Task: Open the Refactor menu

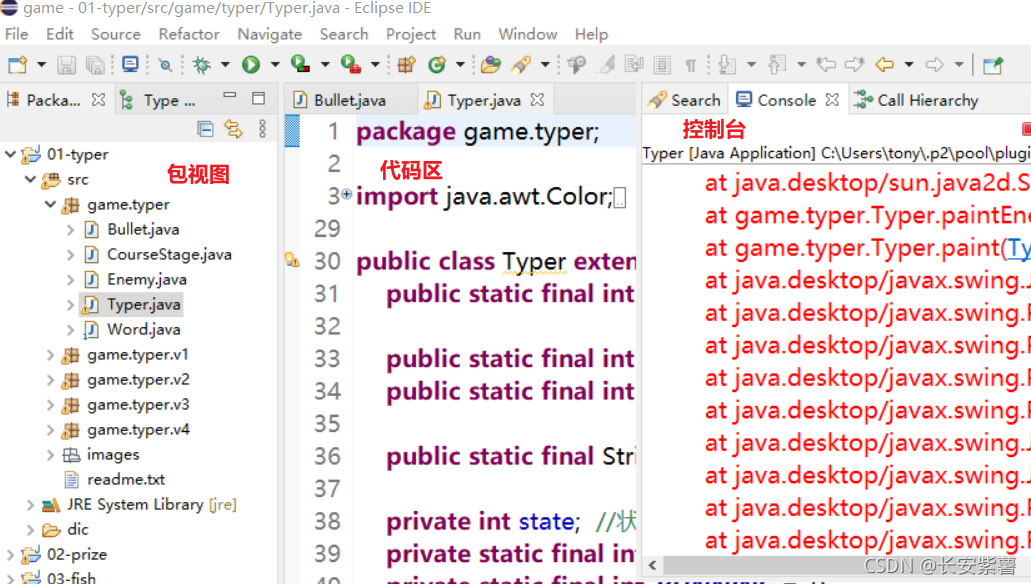Action: coord(189,34)
